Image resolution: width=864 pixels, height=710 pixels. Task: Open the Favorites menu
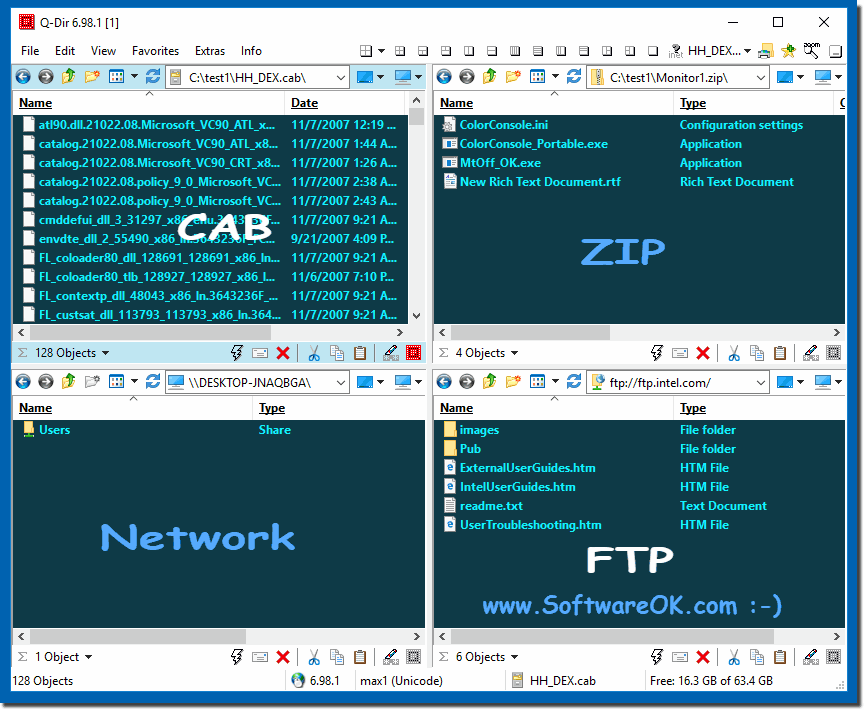coord(155,51)
